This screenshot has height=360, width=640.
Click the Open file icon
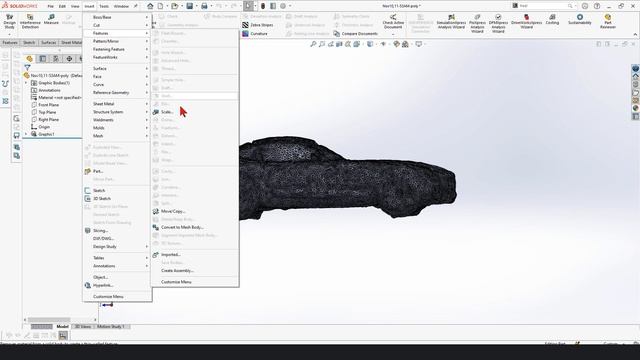pos(175,6)
